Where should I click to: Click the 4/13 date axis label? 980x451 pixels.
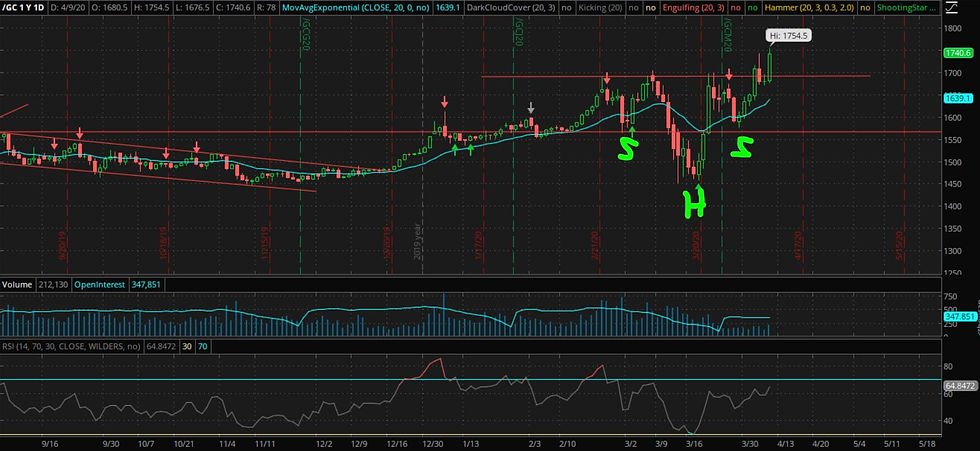[785, 444]
